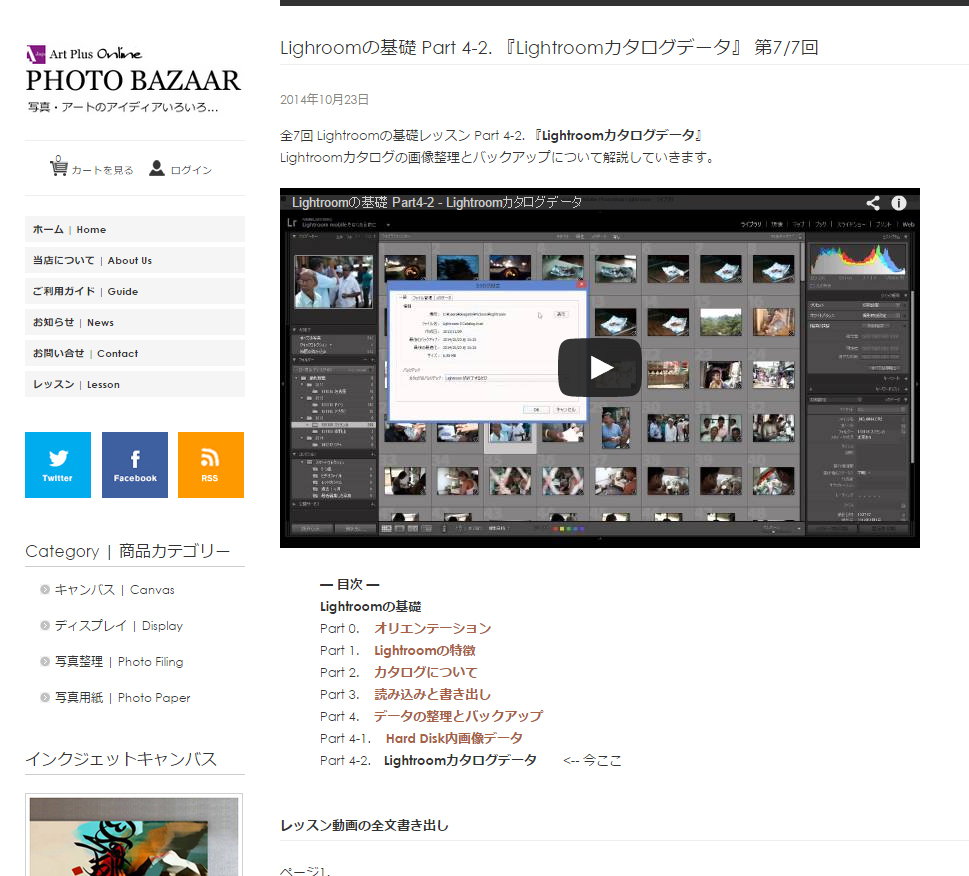Open the video info icon

coord(899,203)
